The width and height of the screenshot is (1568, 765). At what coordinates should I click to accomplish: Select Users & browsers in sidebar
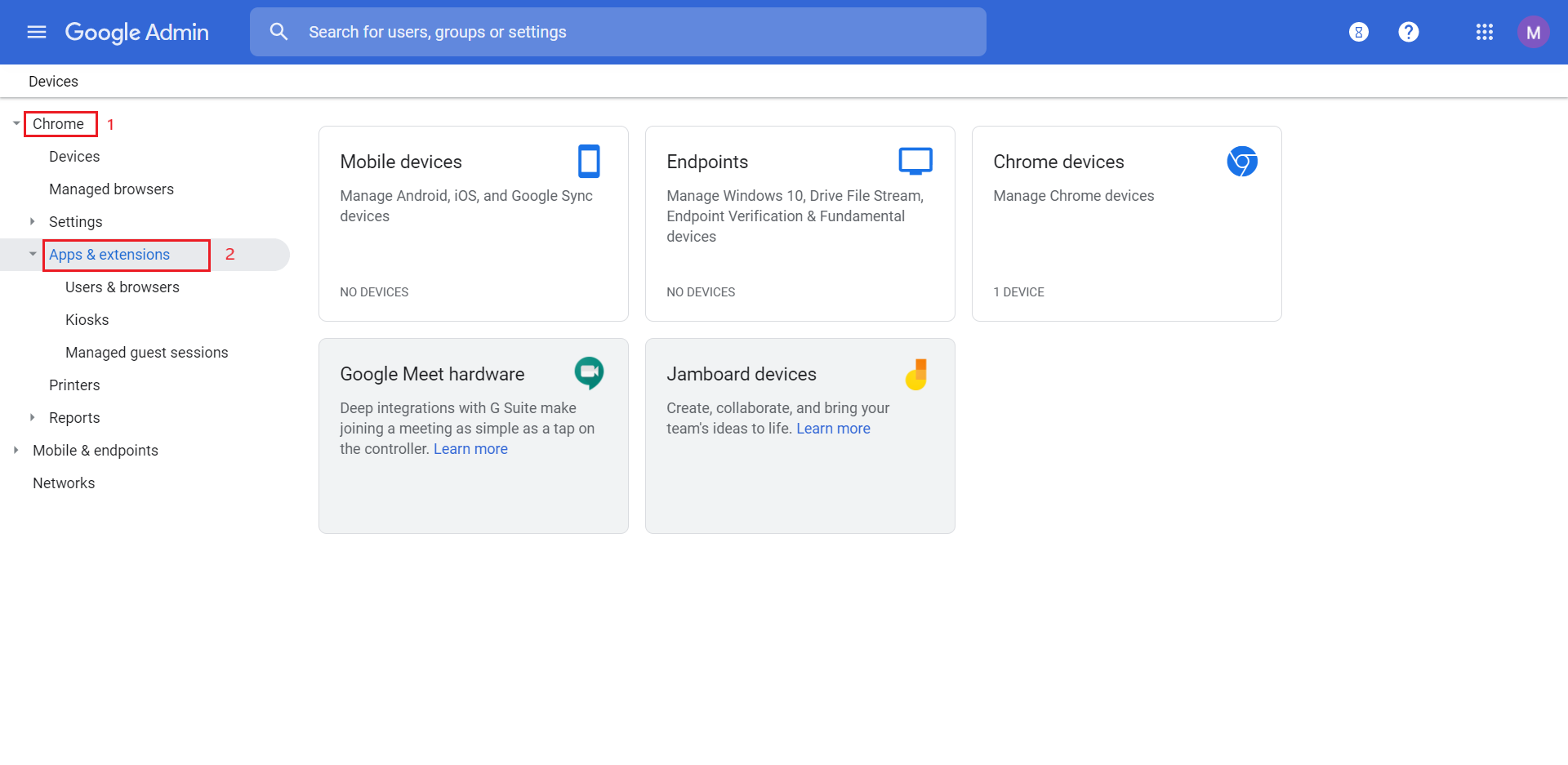coord(122,287)
